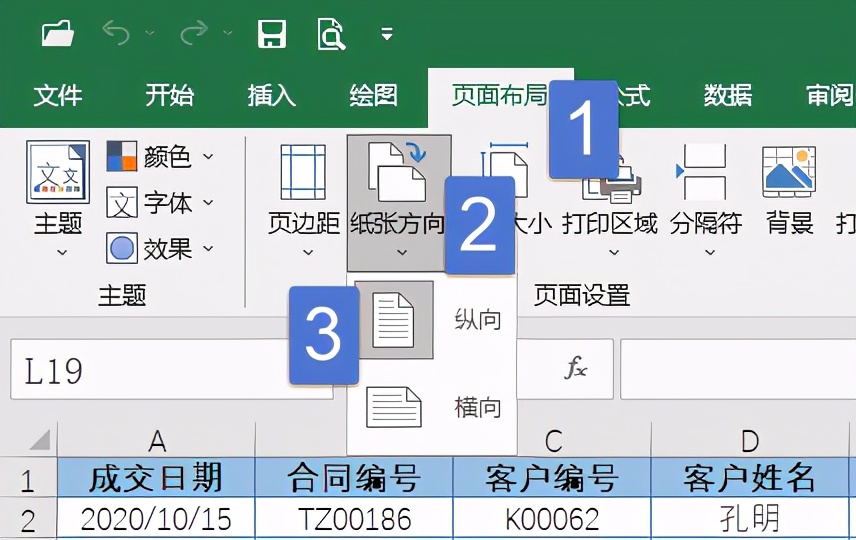The width and height of the screenshot is (856, 540).
Task: Select column D header
Action: click(750, 440)
